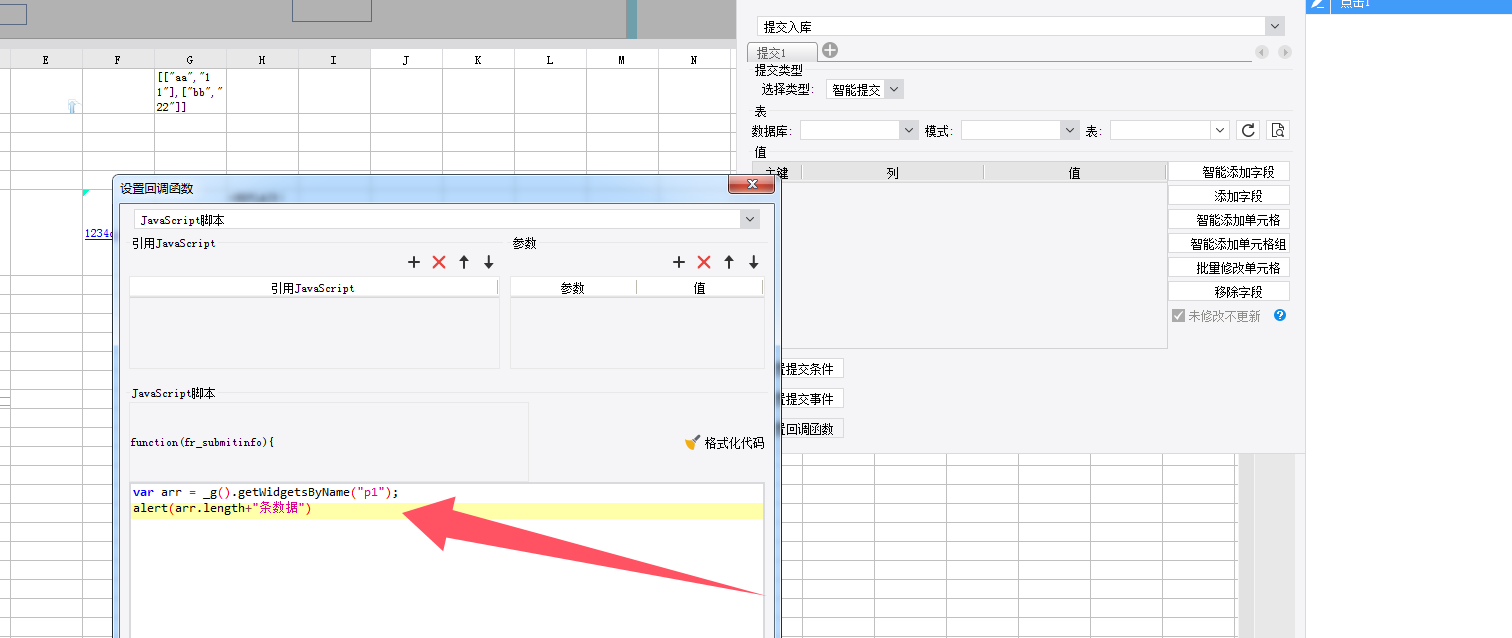Delete referenced JavaScript with red X
The height and width of the screenshot is (638, 1512).
point(439,262)
